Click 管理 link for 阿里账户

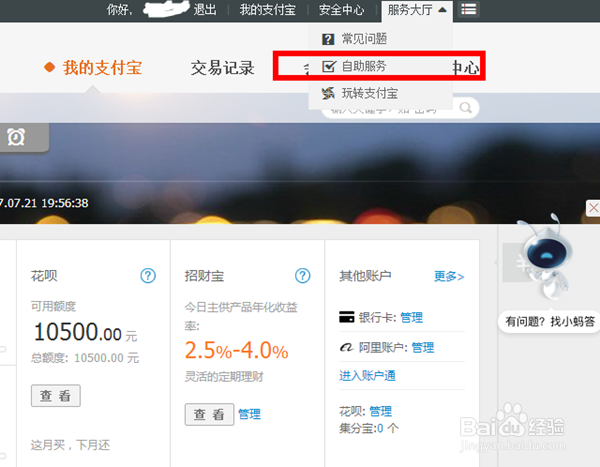point(422,347)
